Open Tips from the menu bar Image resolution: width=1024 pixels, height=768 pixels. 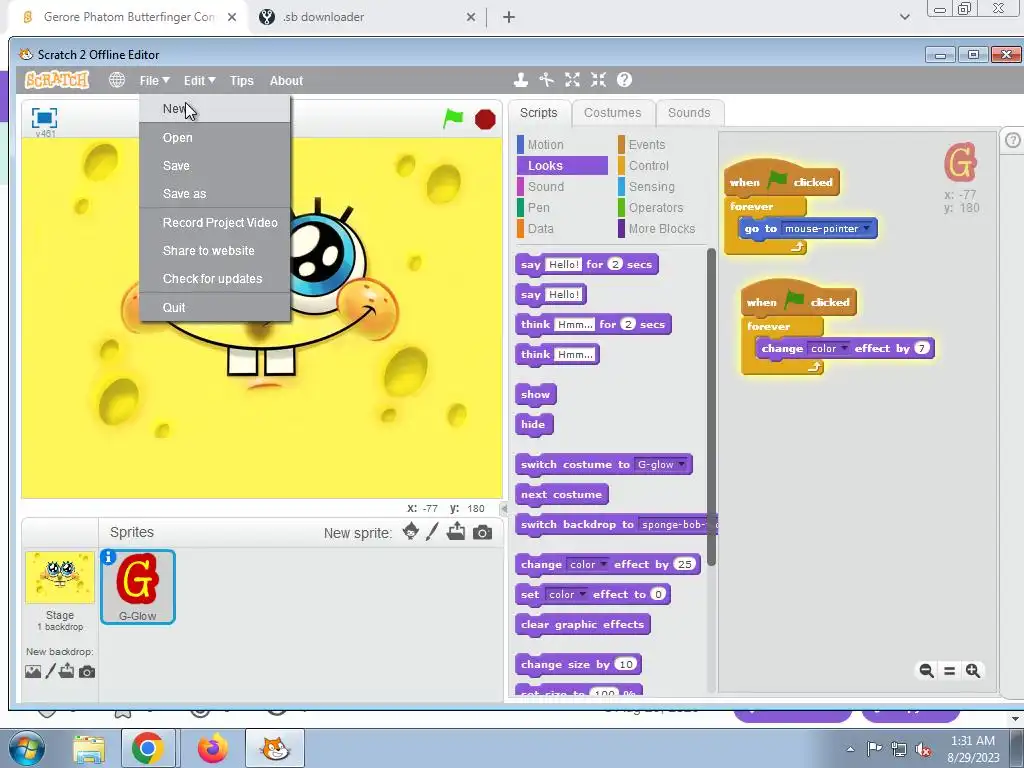click(242, 80)
